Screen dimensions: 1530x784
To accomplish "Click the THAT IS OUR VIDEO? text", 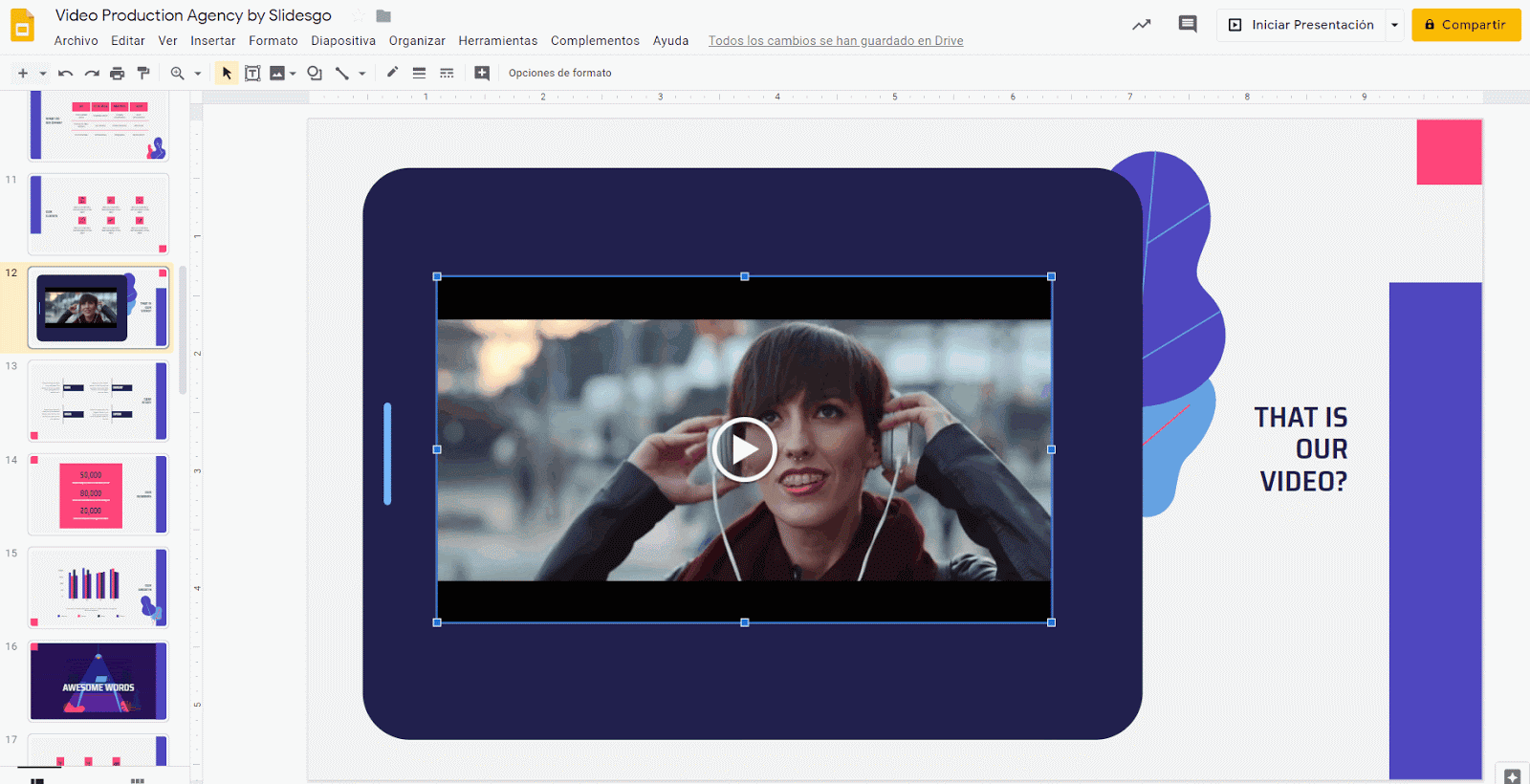I will pos(1301,449).
